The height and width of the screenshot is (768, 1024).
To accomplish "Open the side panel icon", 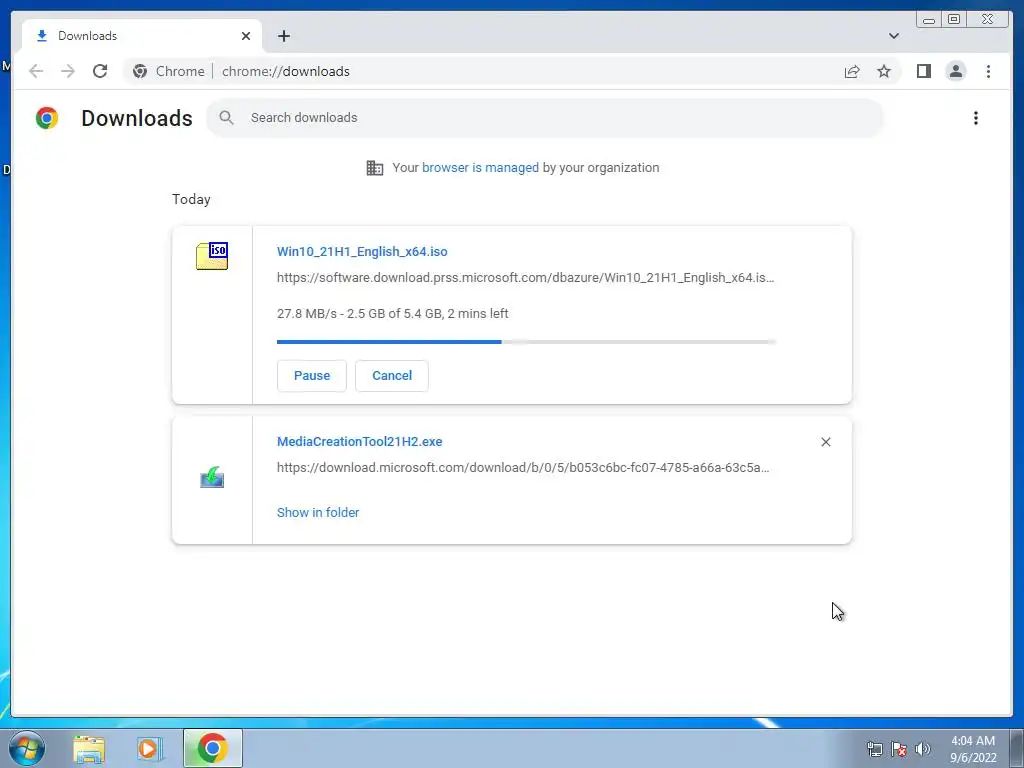I will click(x=923, y=71).
